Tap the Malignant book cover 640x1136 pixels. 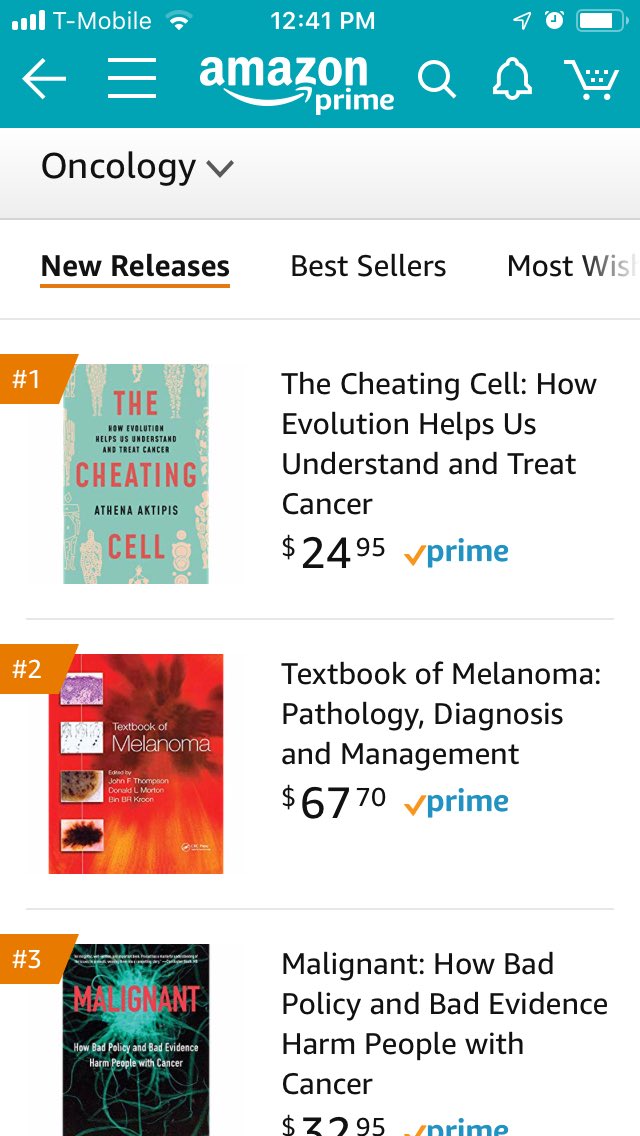136,1040
